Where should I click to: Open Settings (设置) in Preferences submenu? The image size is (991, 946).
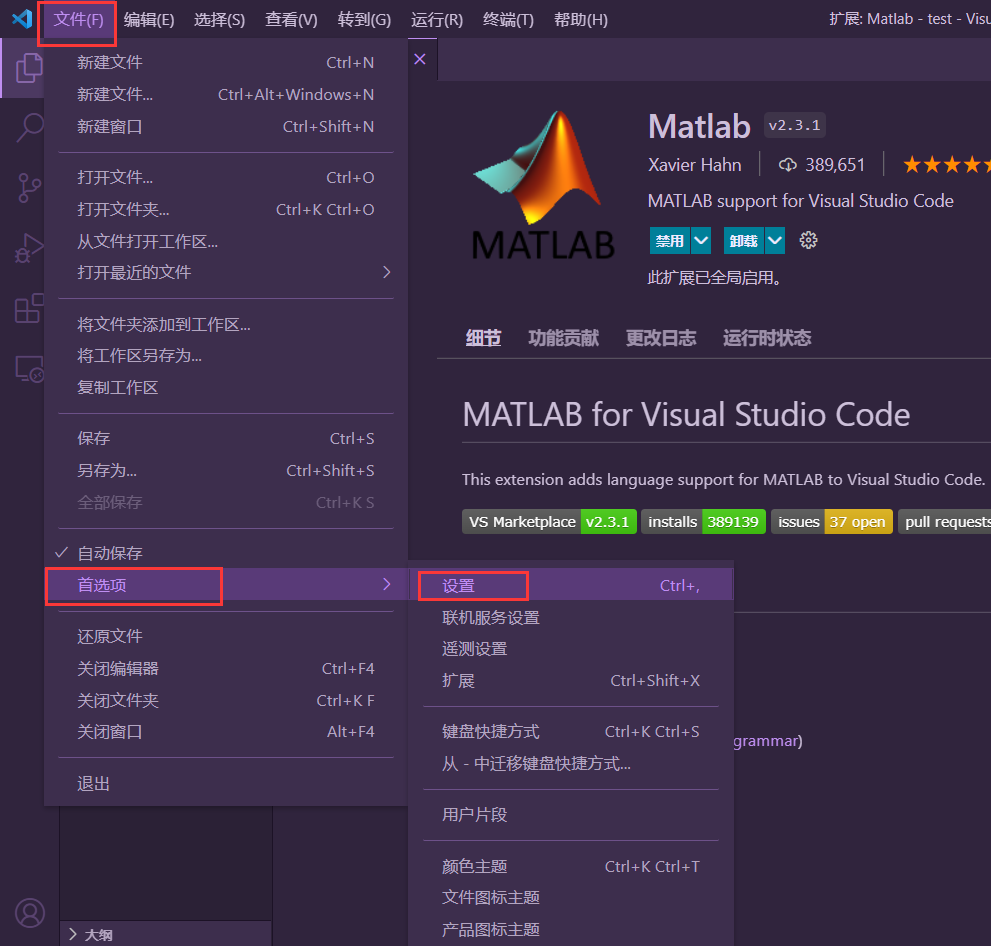(x=572, y=585)
